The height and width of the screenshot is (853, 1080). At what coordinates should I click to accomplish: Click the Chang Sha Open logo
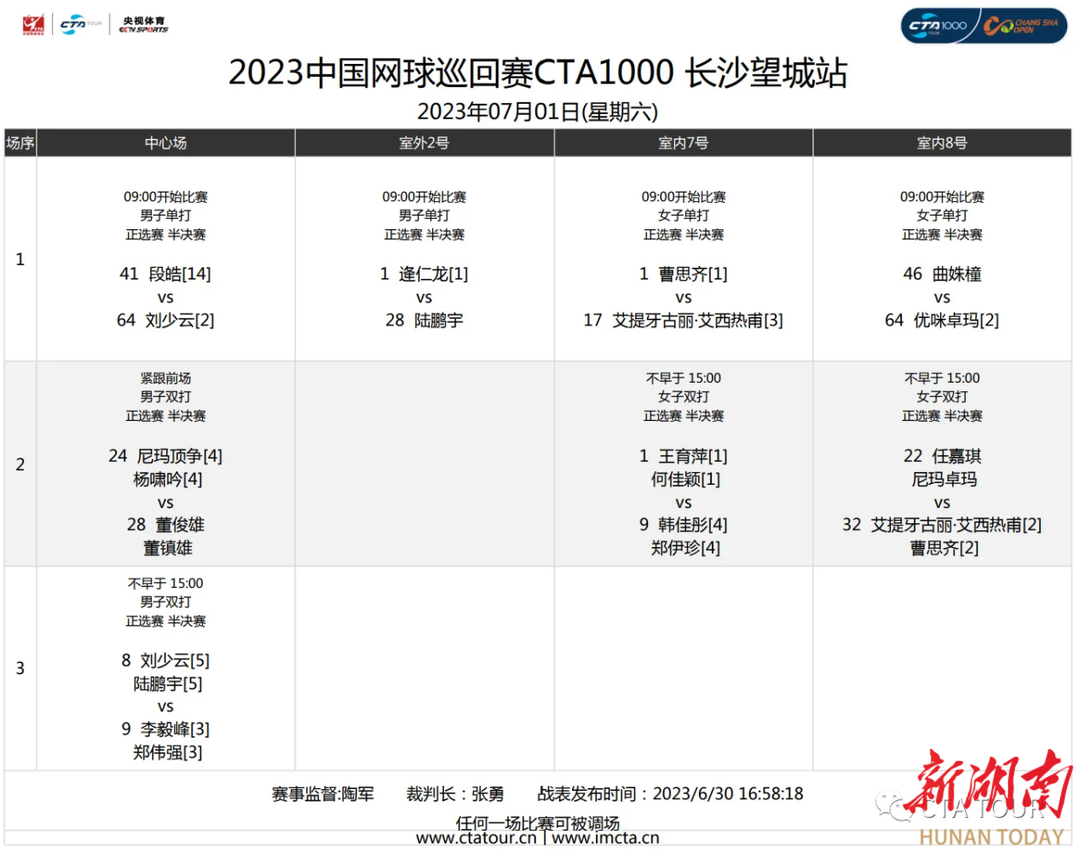(x=1021, y=25)
